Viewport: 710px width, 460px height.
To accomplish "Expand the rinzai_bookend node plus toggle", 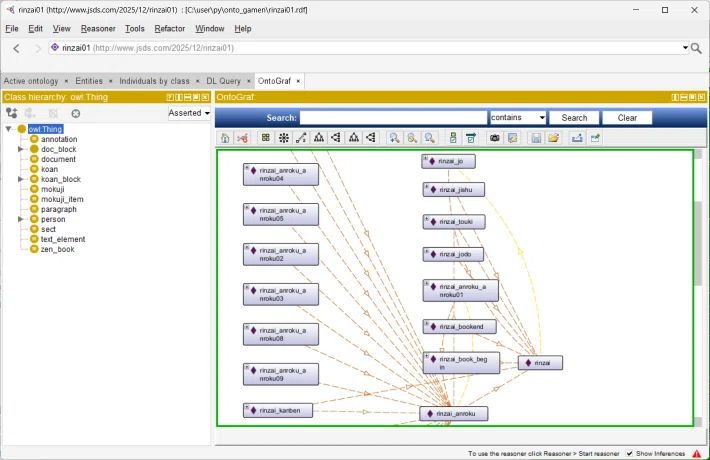I will [427, 323].
